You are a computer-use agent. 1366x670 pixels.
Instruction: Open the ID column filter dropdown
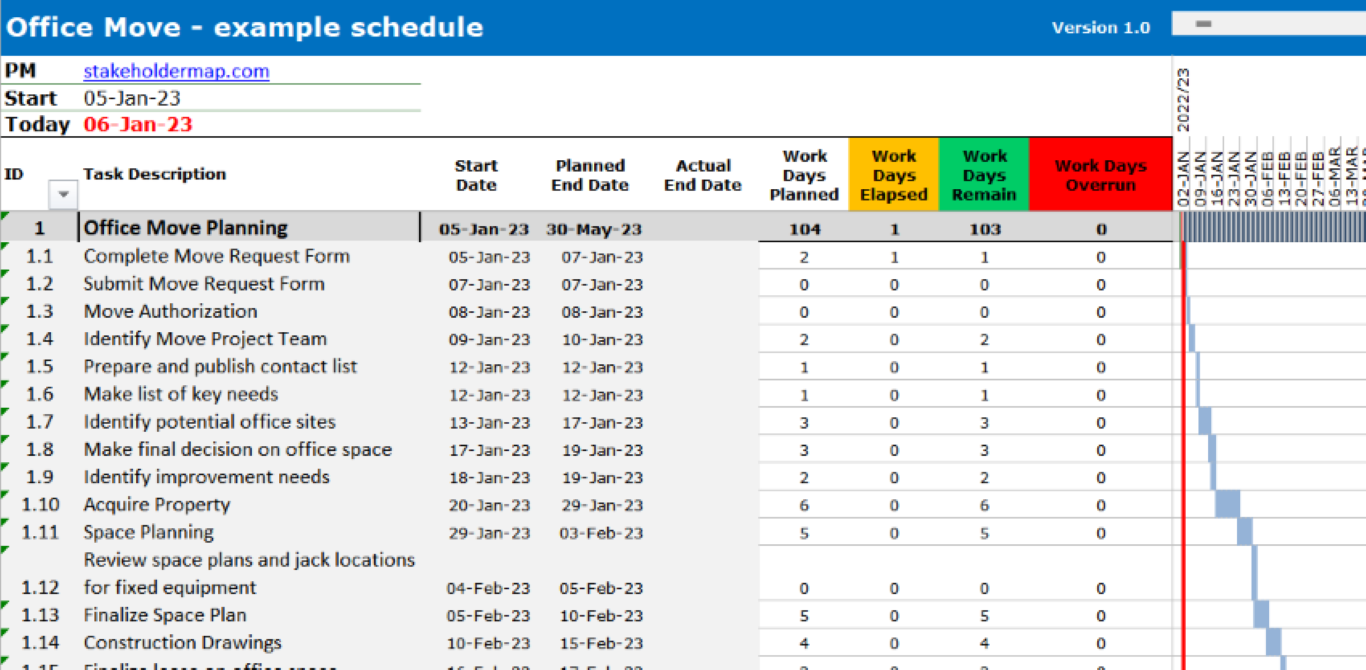(x=62, y=194)
